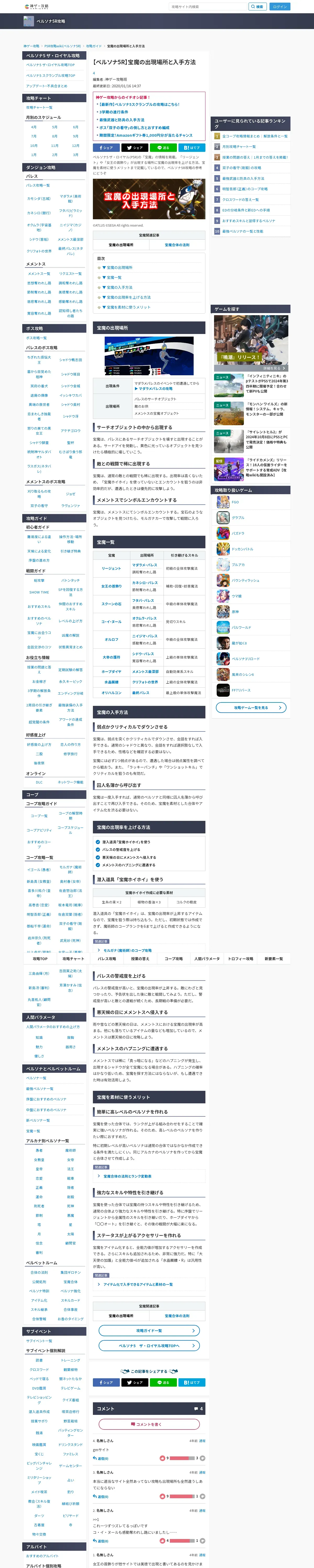Send via LINE below the article
This screenshot has height=1568, width=314.
163,1382
